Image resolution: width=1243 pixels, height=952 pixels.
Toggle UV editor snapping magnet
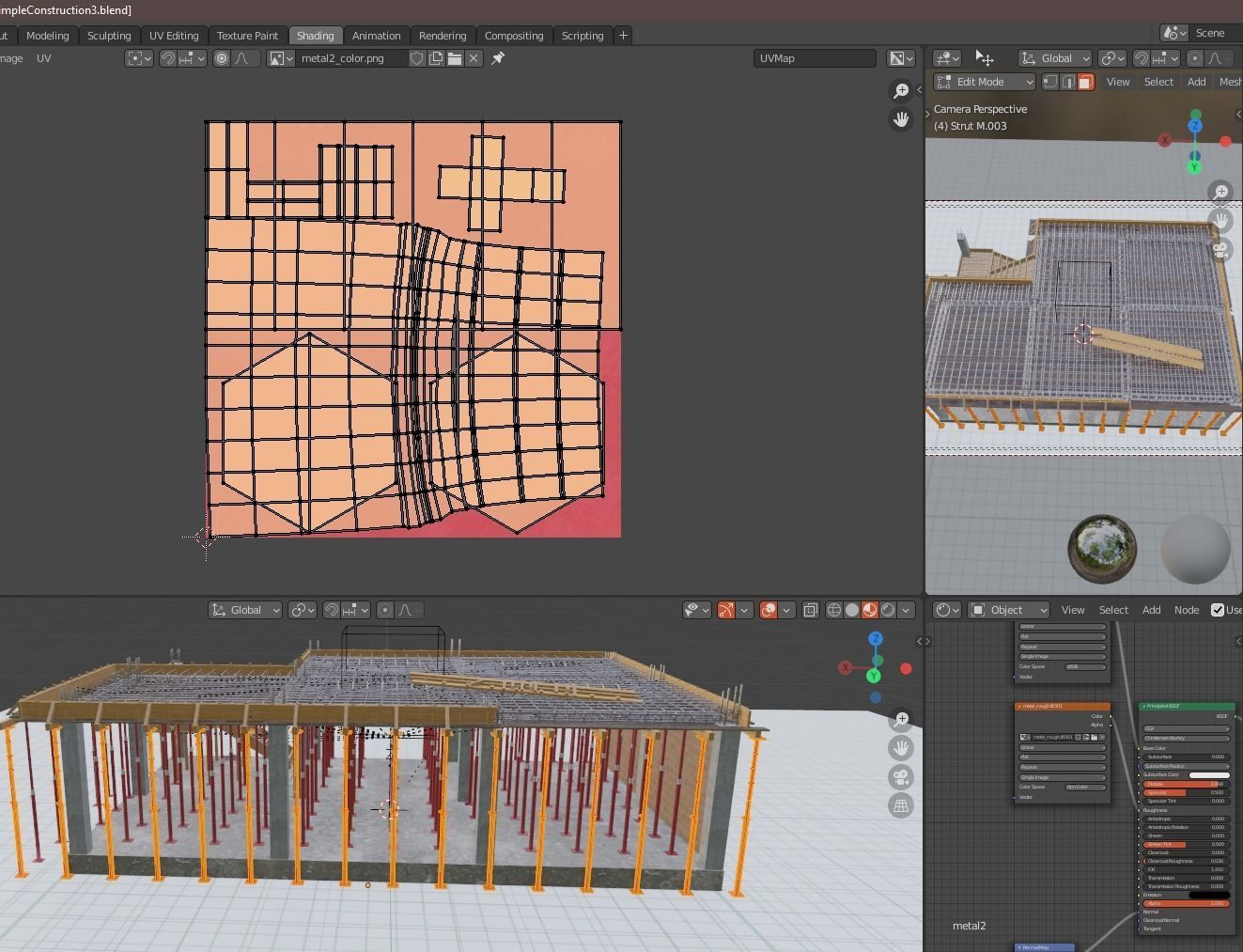(x=167, y=58)
